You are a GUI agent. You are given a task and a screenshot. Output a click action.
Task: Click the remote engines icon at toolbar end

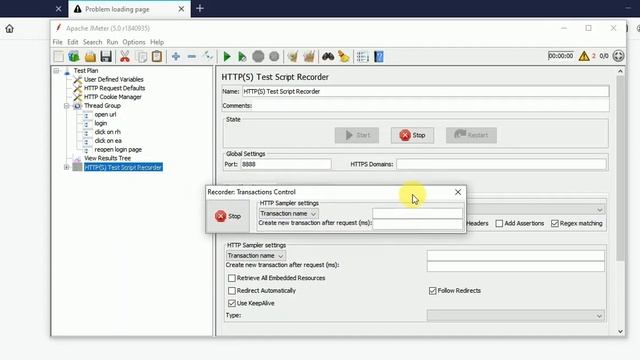coord(618,56)
